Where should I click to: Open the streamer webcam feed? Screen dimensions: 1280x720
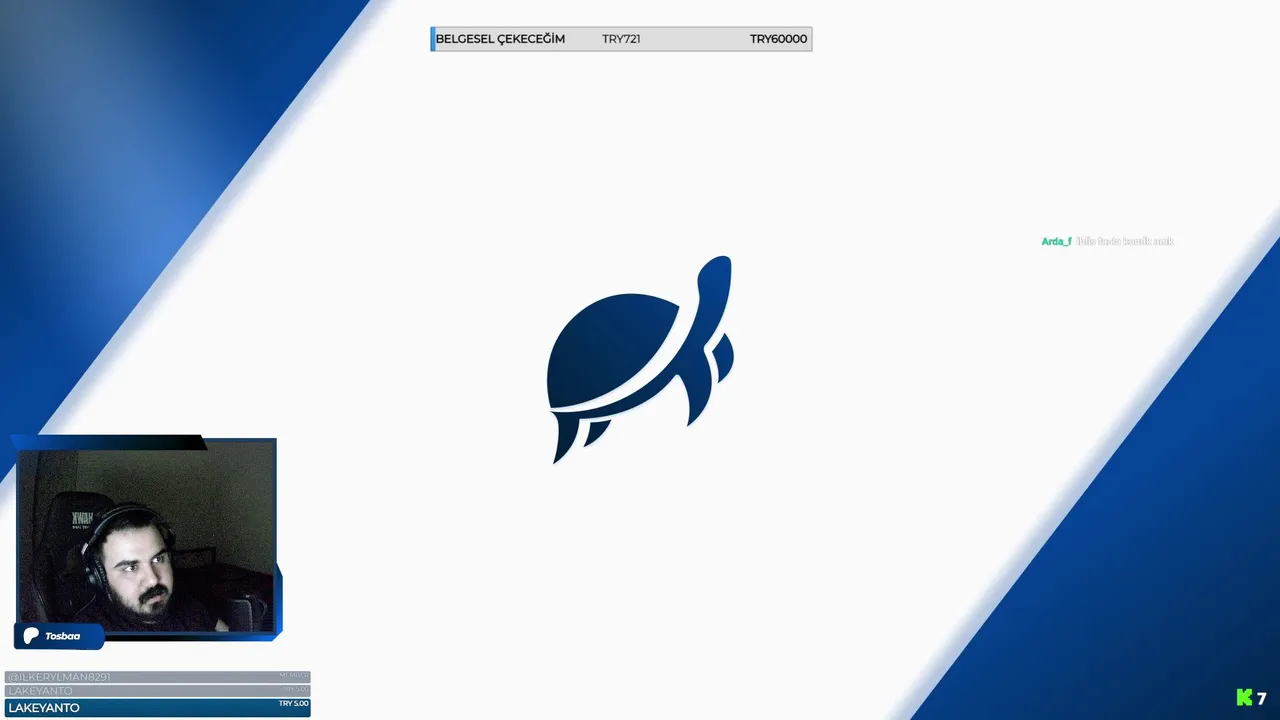point(147,540)
